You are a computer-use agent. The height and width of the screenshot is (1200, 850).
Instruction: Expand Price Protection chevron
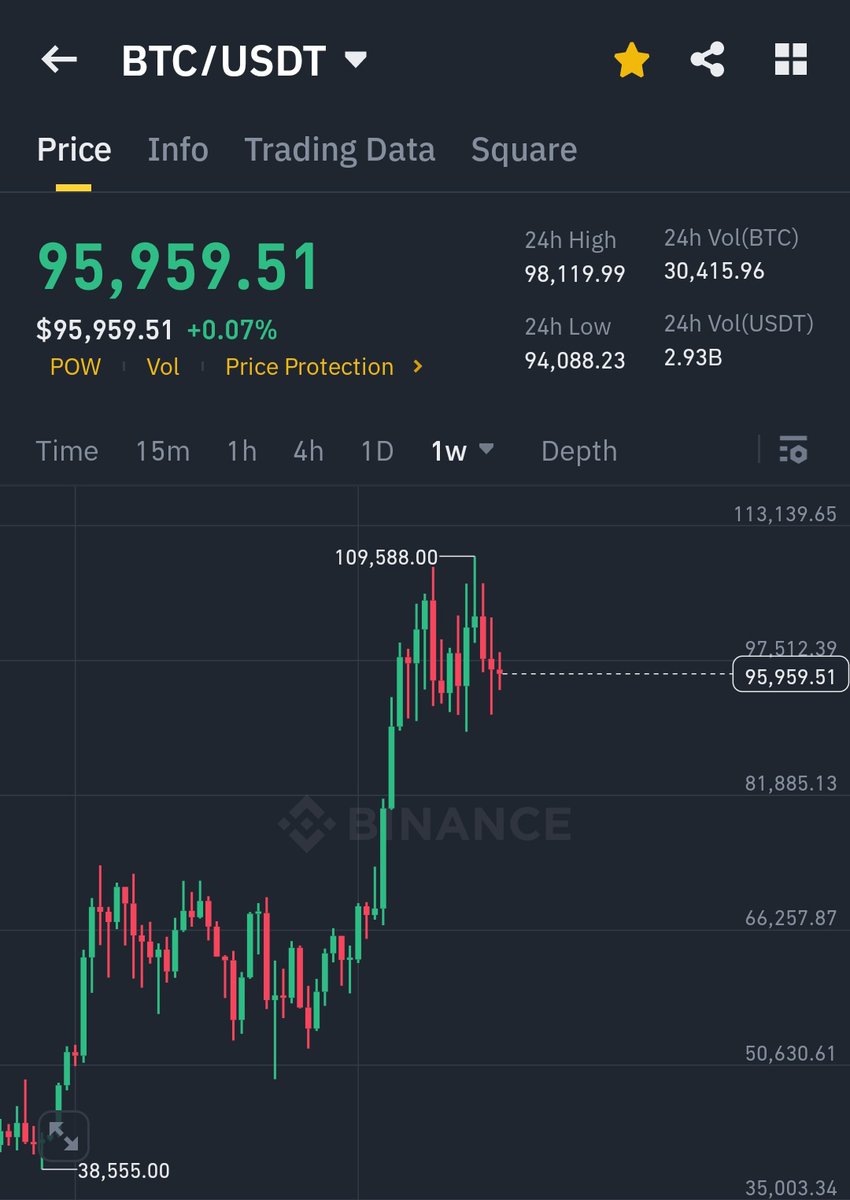coord(418,367)
